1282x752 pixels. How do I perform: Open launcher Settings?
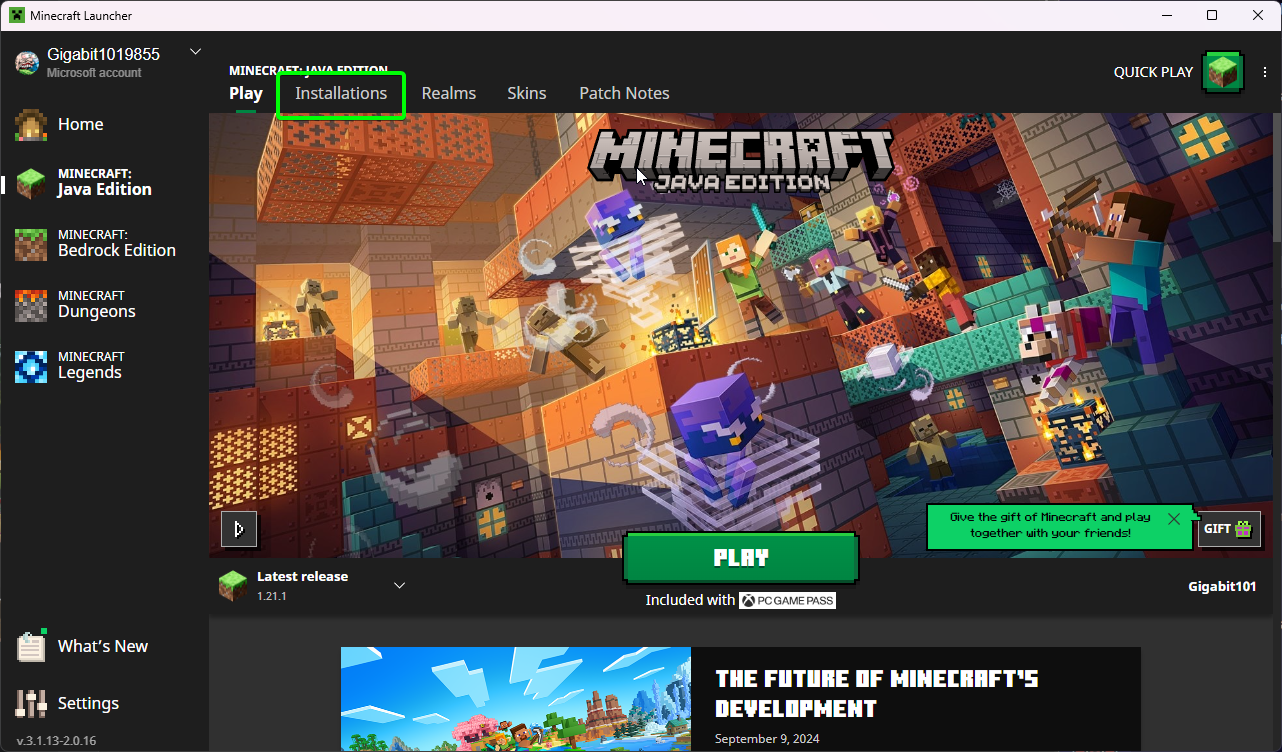coord(68,703)
